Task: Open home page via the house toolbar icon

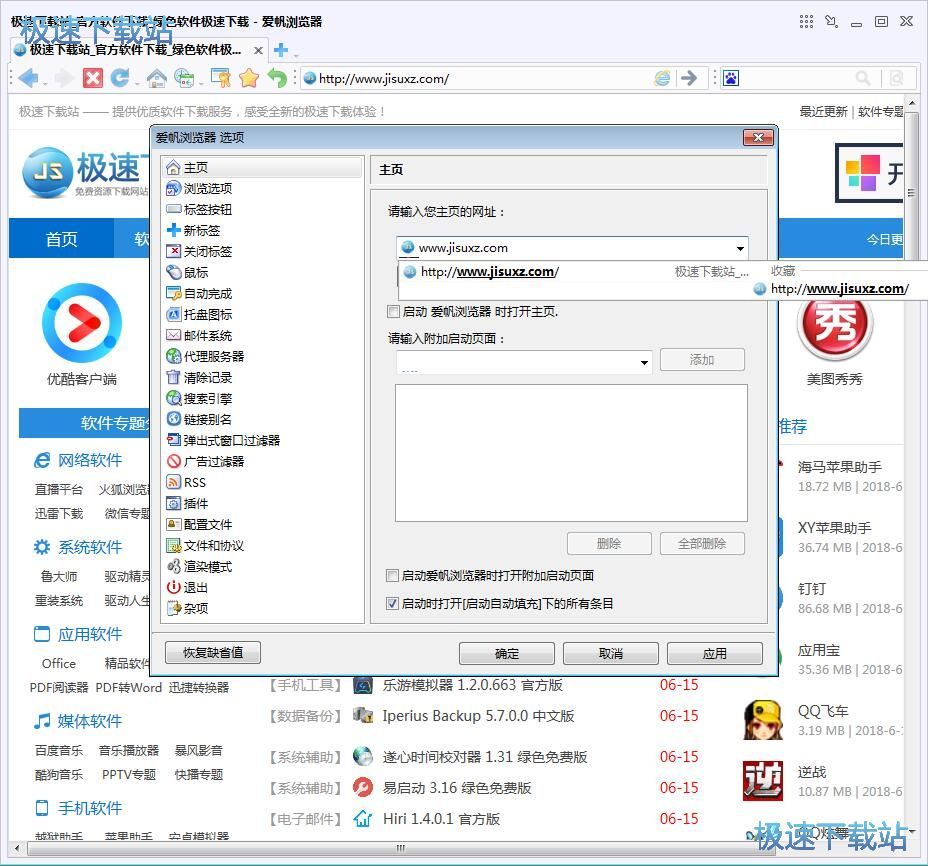Action: [156, 78]
